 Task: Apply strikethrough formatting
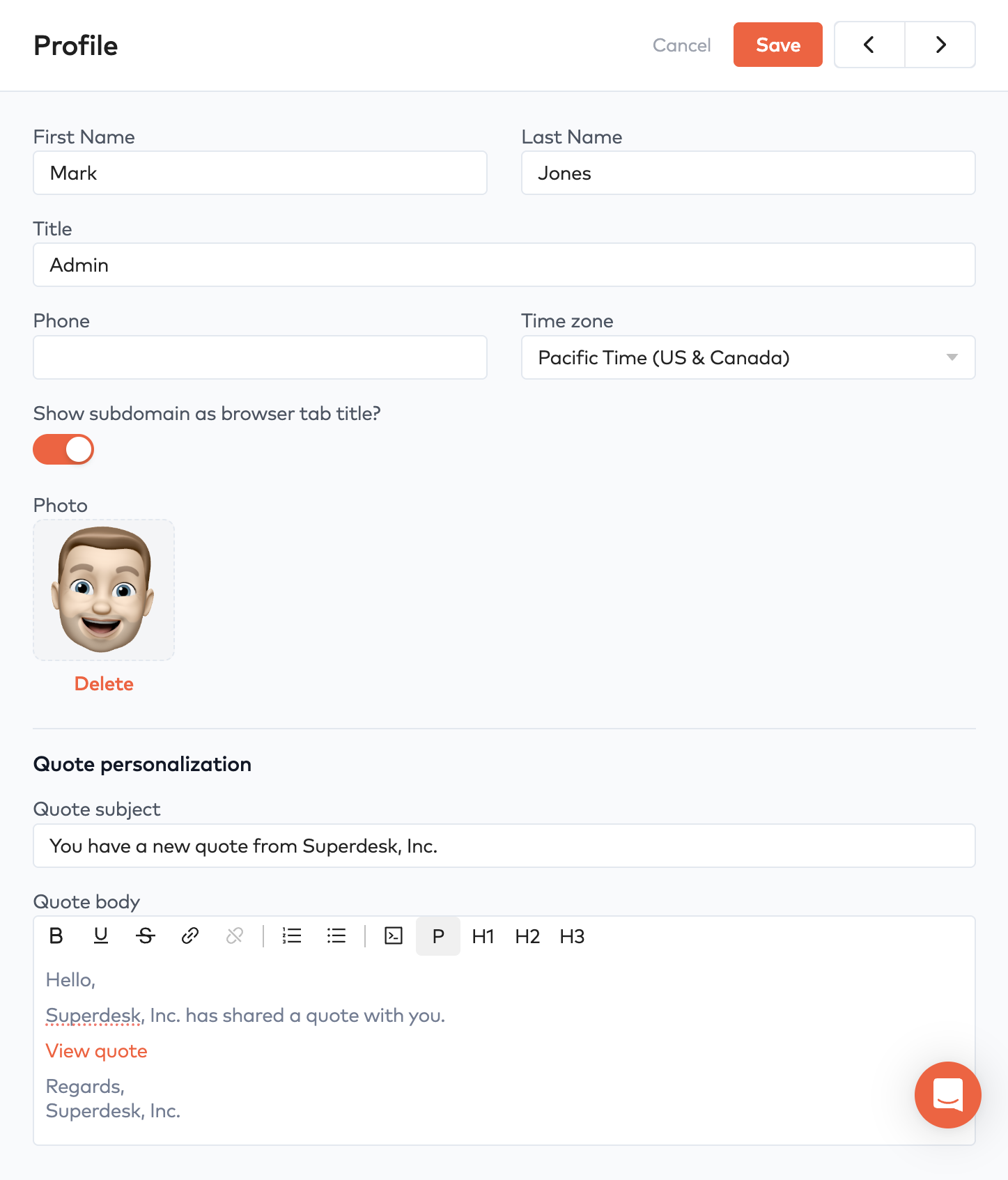tap(146, 936)
